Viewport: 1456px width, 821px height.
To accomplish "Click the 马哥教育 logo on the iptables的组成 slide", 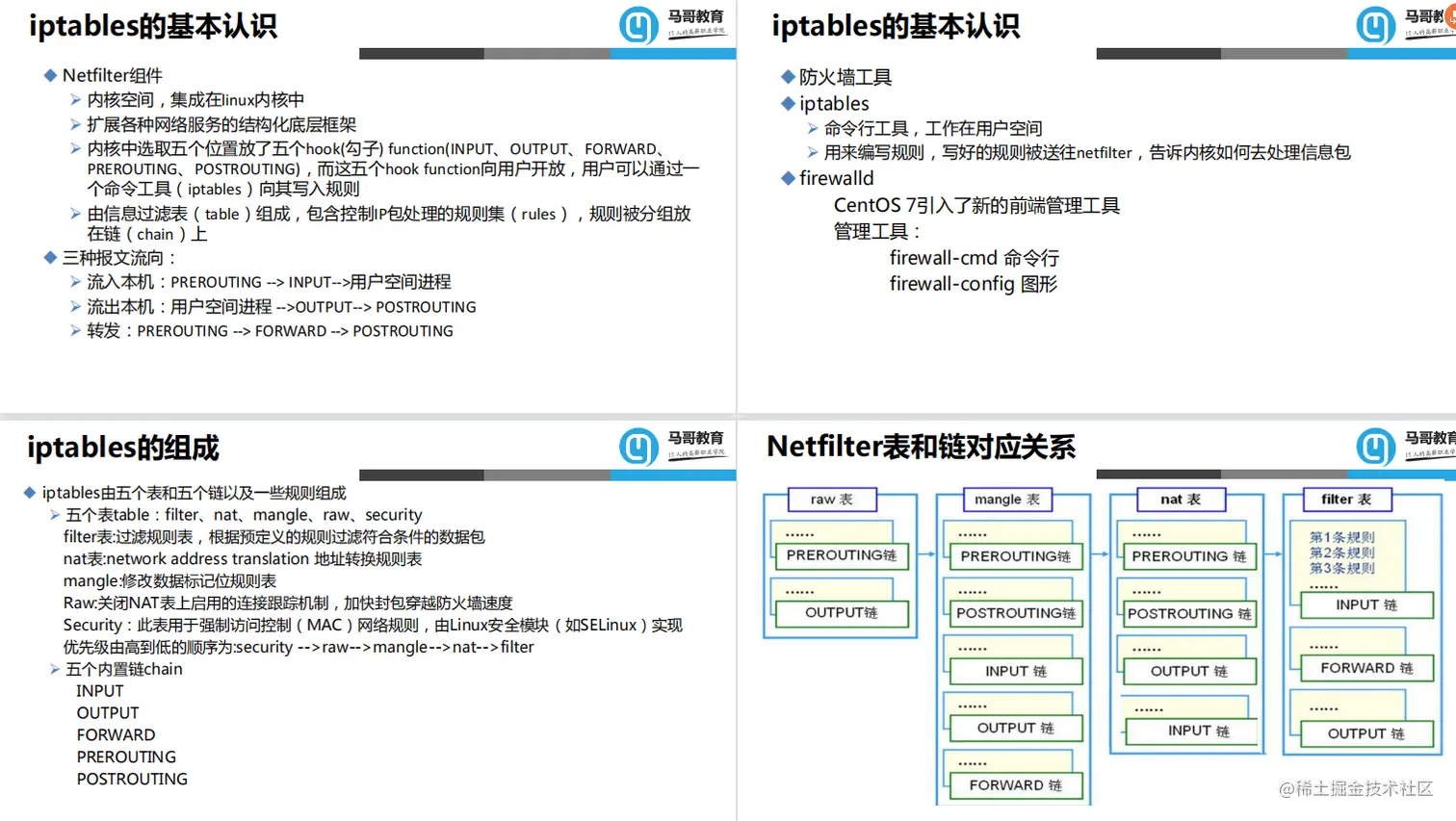I will tap(671, 446).
